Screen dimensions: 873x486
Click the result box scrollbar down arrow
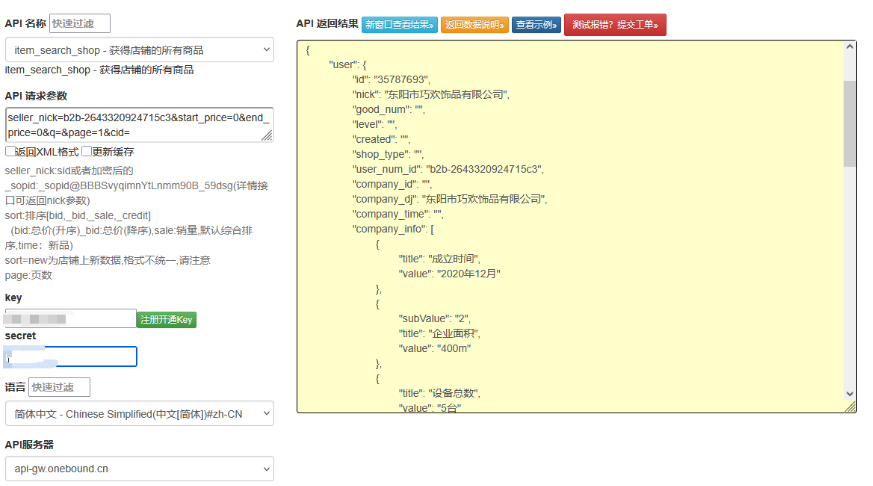tap(850, 394)
